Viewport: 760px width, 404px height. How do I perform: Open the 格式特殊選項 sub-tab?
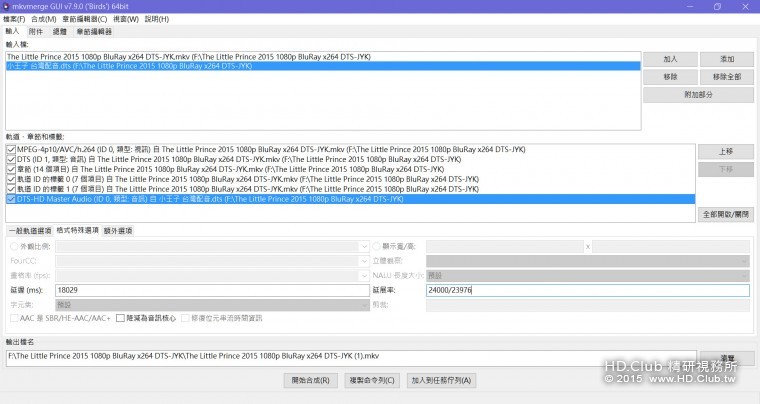click(78, 230)
